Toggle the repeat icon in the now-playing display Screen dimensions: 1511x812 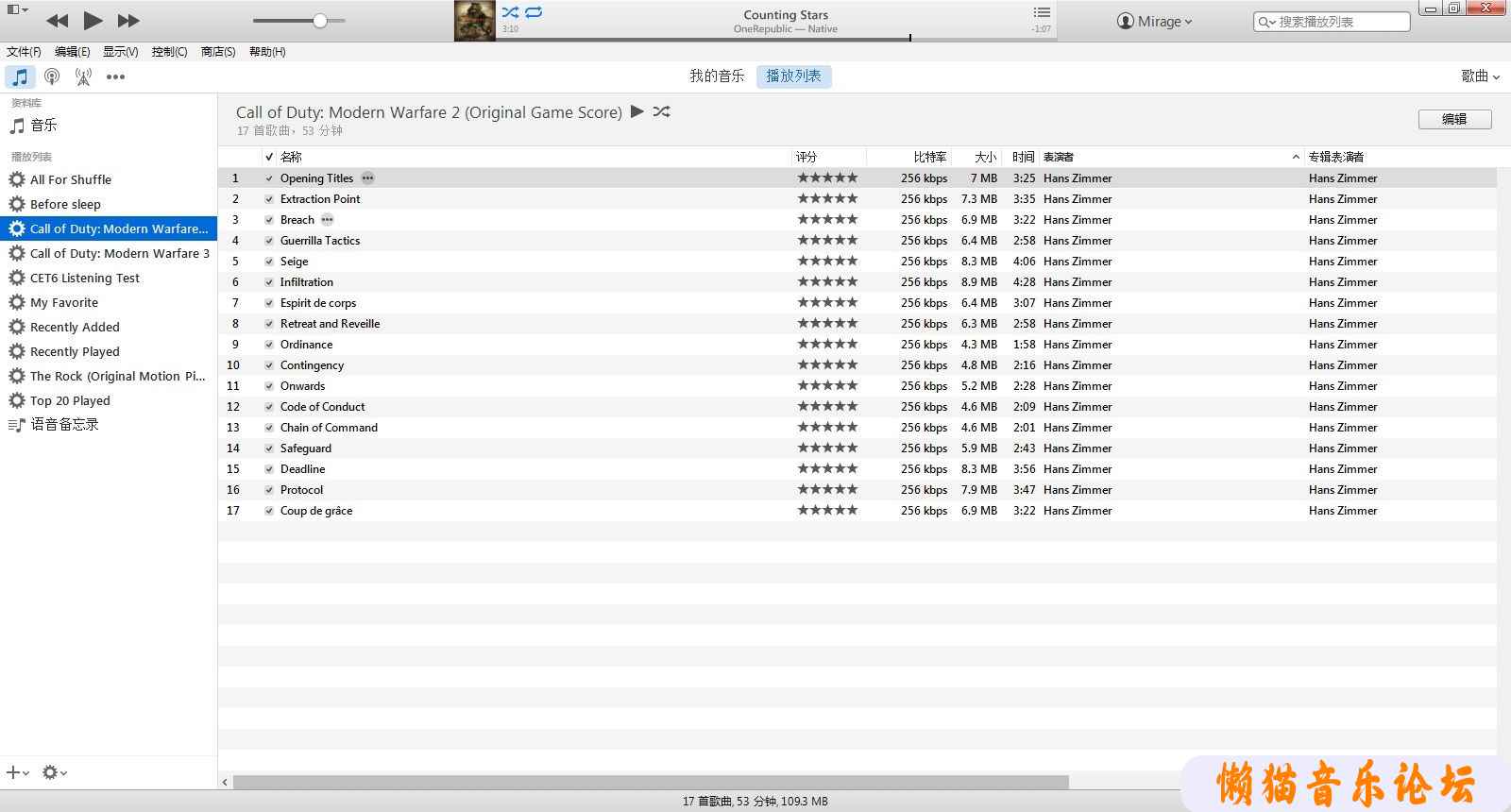pos(535,12)
